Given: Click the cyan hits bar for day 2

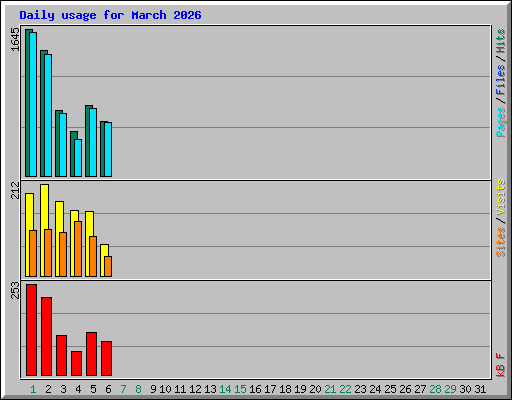Looking at the screenshot, I should click(x=48, y=115).
